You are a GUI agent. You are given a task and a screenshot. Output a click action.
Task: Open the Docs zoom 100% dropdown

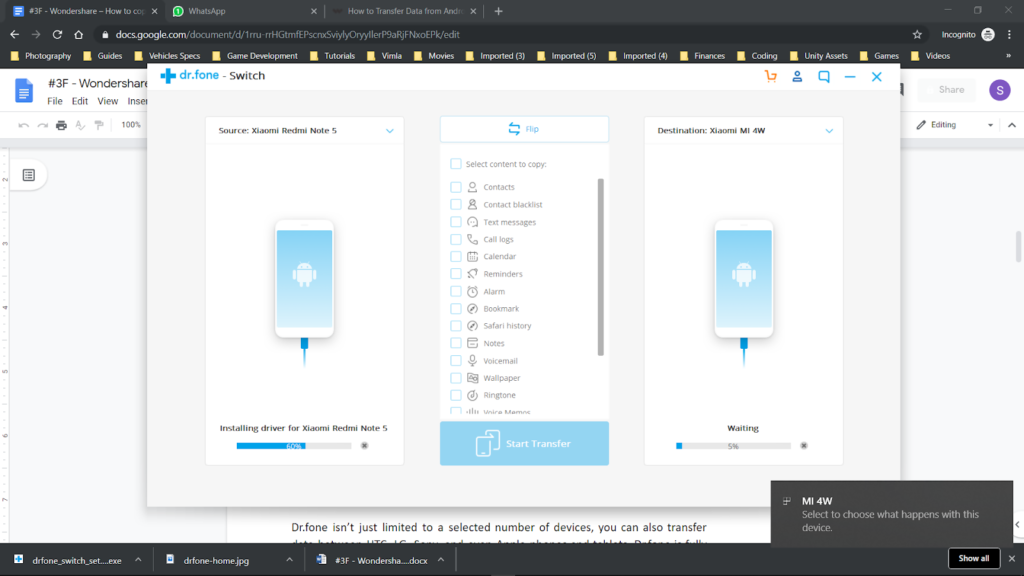tap(131, 125)
